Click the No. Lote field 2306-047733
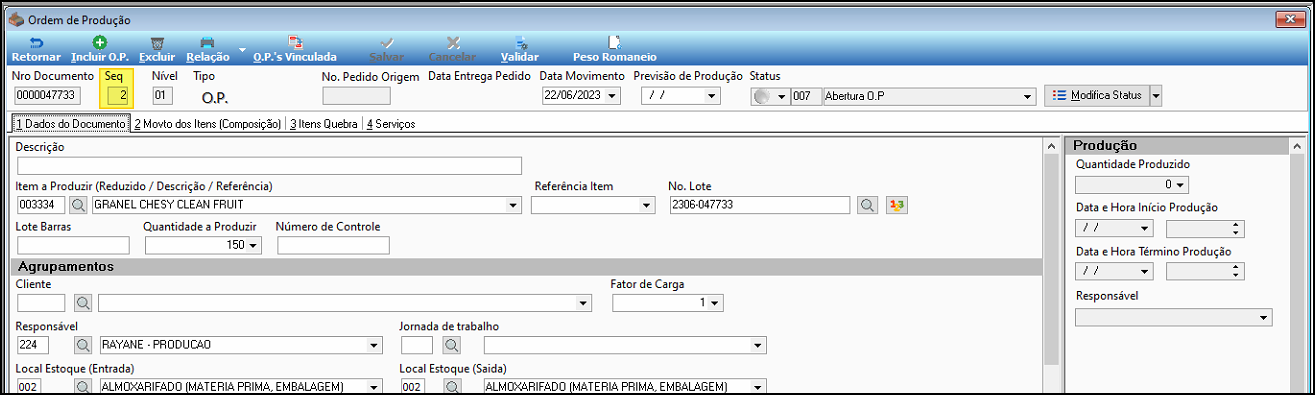The image size is (1315, 395). tap(760, 205)
